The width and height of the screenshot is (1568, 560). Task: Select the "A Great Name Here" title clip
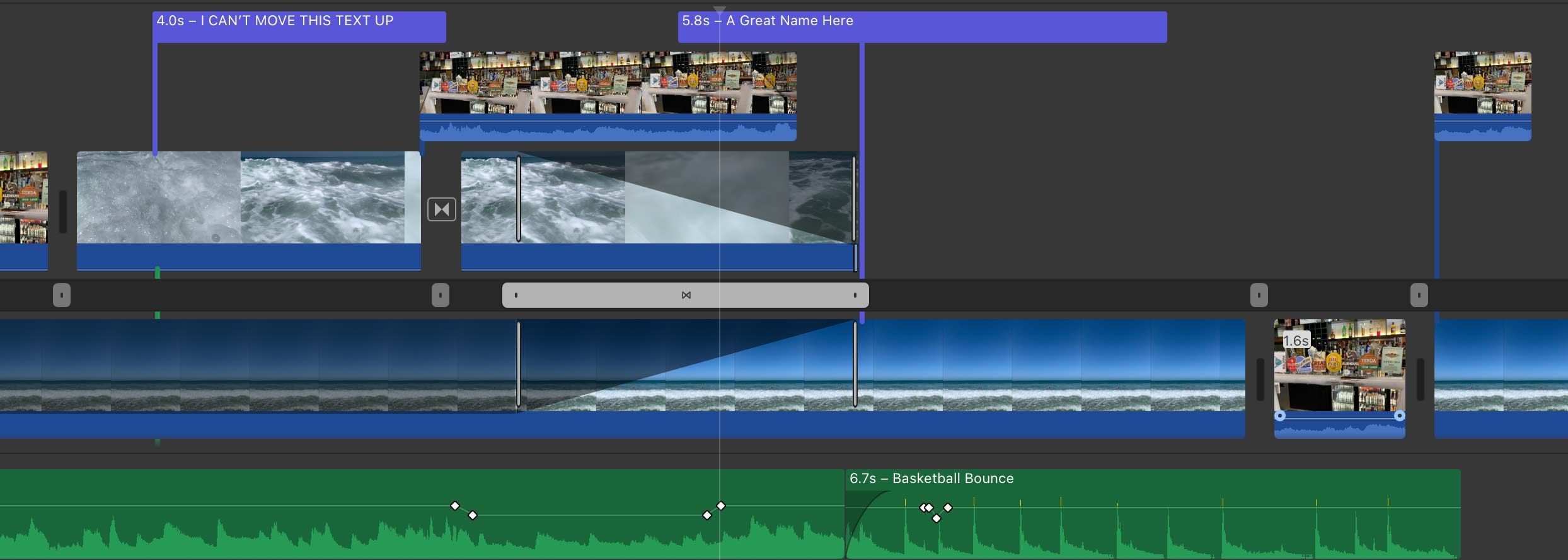tap(922, 27)
